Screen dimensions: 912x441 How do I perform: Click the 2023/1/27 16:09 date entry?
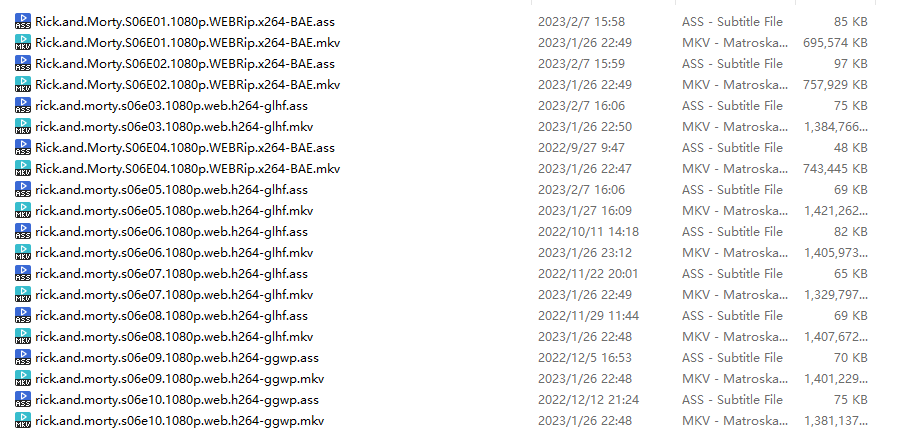[x=585, y=211]
